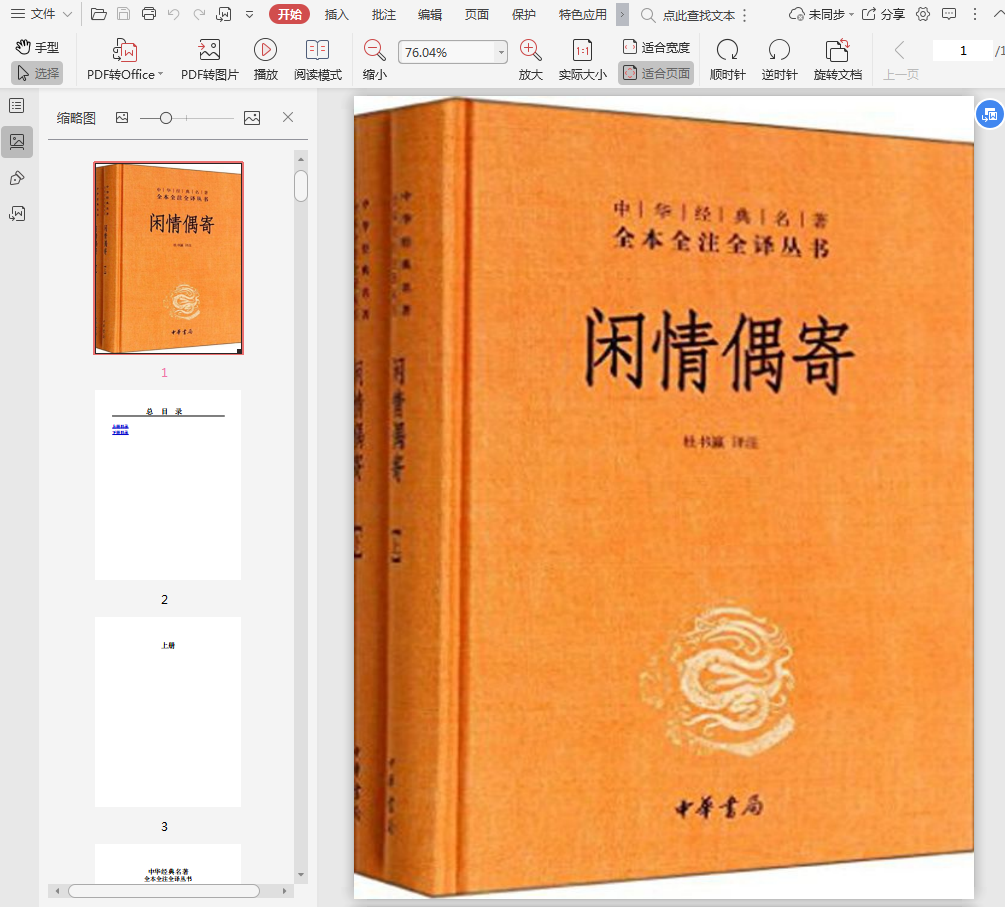Click the large thumbnail size icon
The height and width of the screenshot is (907, 1005).
tap(252, 118)
